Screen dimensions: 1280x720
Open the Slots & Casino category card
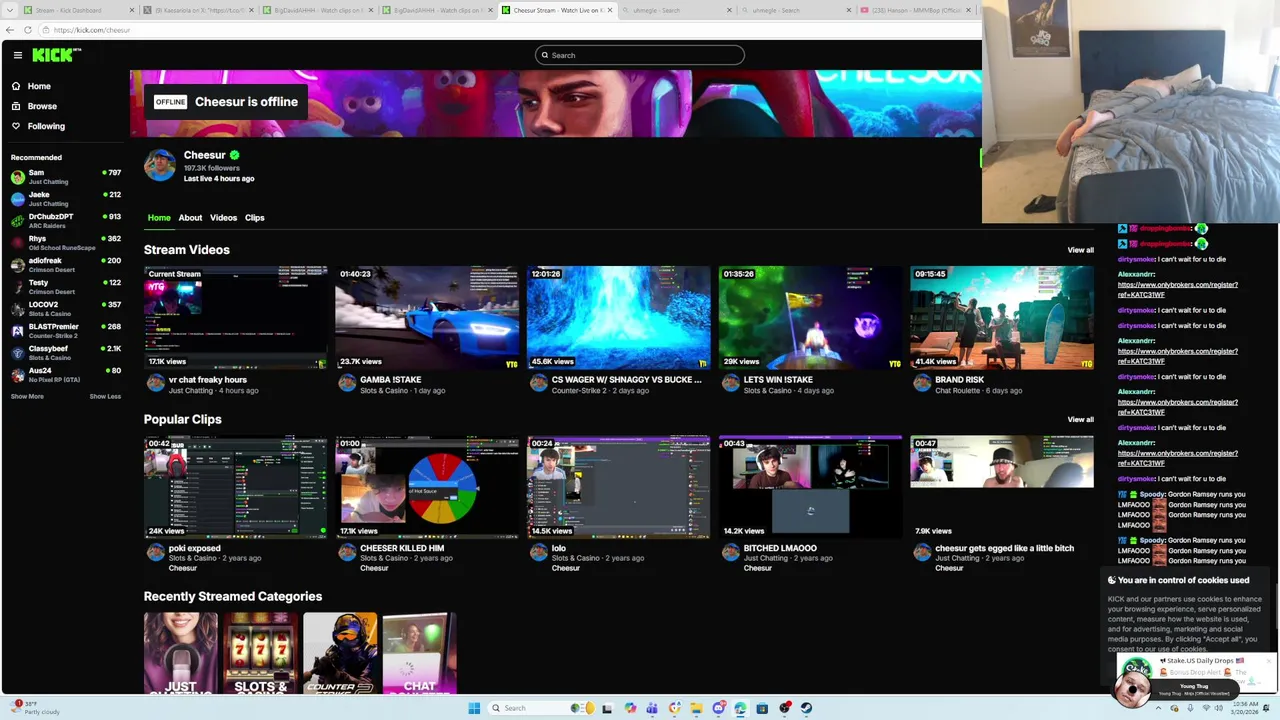click(260, 653)
